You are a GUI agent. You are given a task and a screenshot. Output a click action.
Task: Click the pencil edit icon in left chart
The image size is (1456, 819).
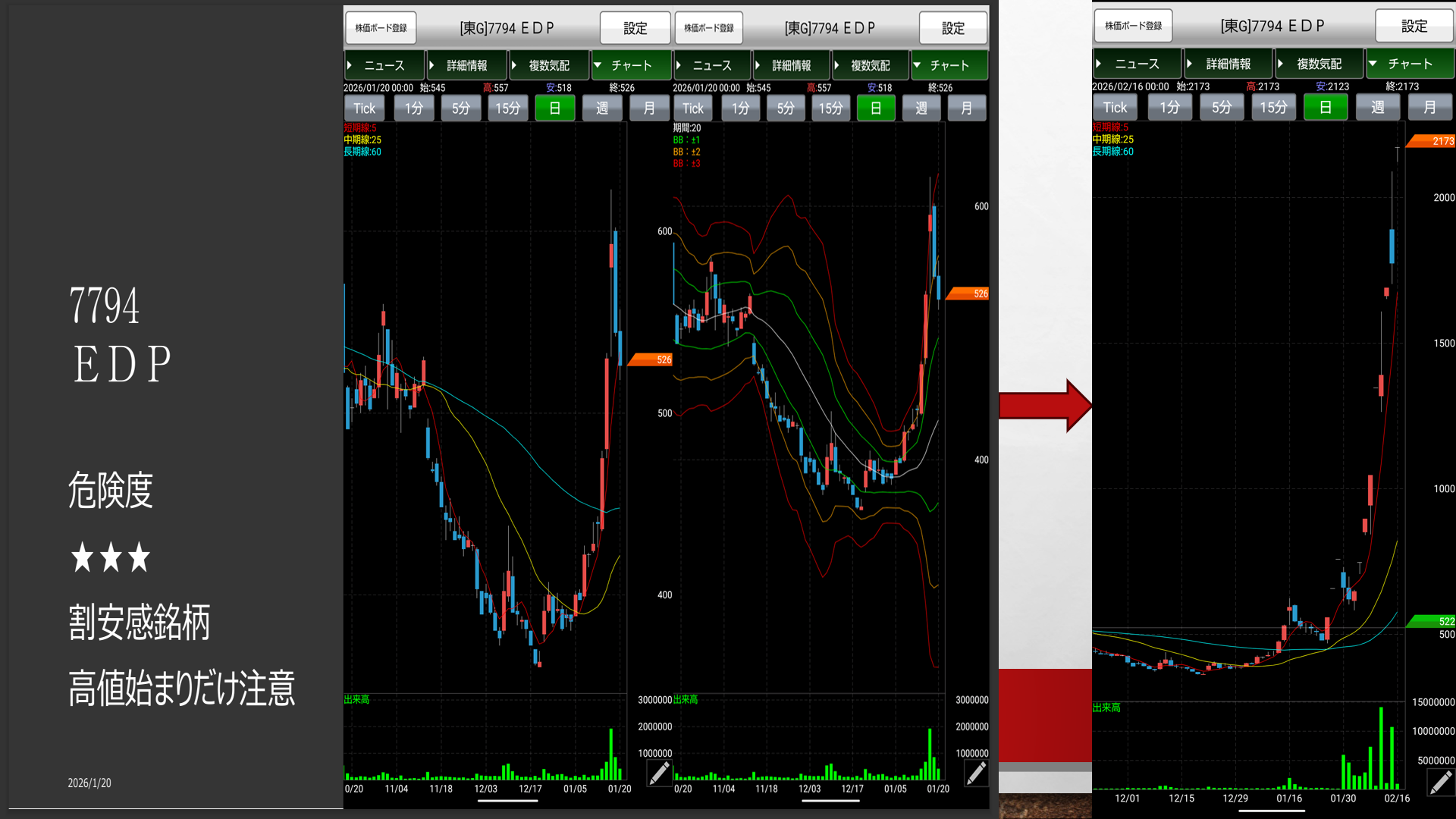click(658, 773)
